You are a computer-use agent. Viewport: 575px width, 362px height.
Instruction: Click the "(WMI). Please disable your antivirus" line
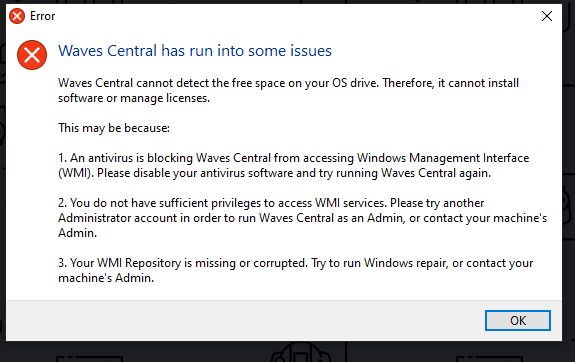(x=274, y=173)
